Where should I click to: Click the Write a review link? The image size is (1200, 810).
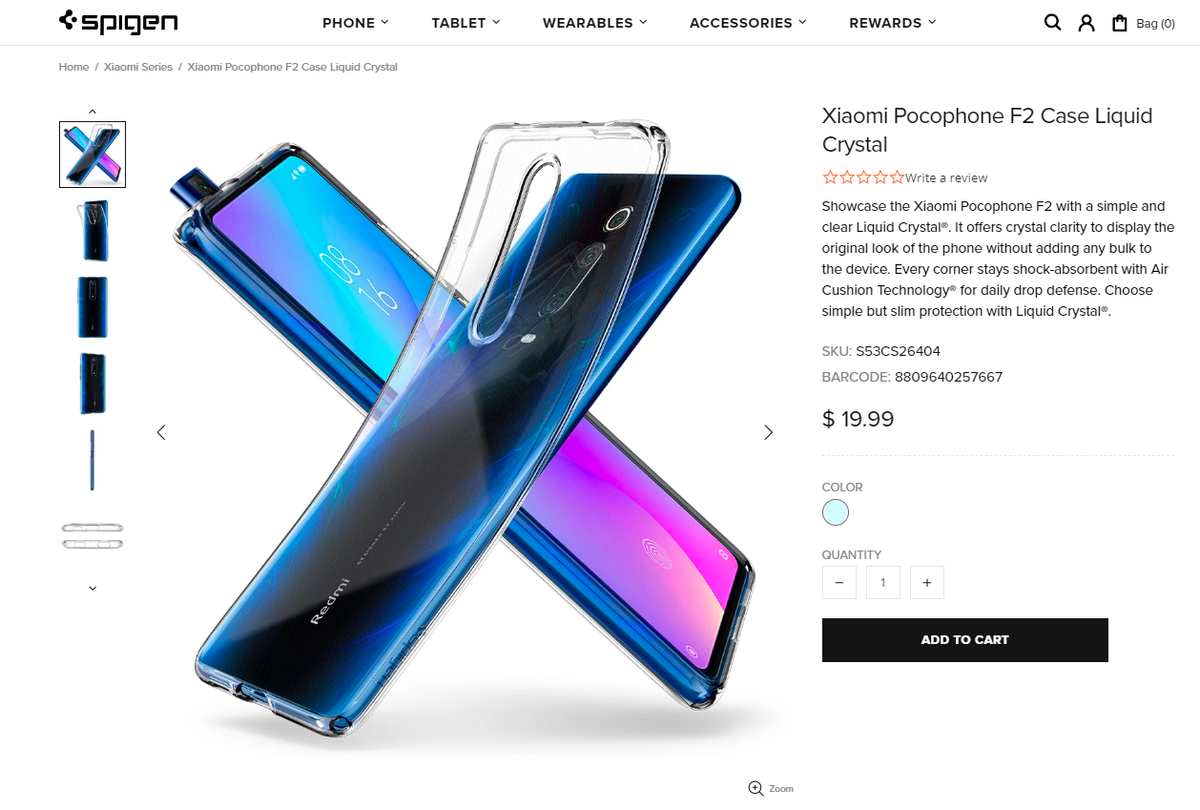point(946,178)
